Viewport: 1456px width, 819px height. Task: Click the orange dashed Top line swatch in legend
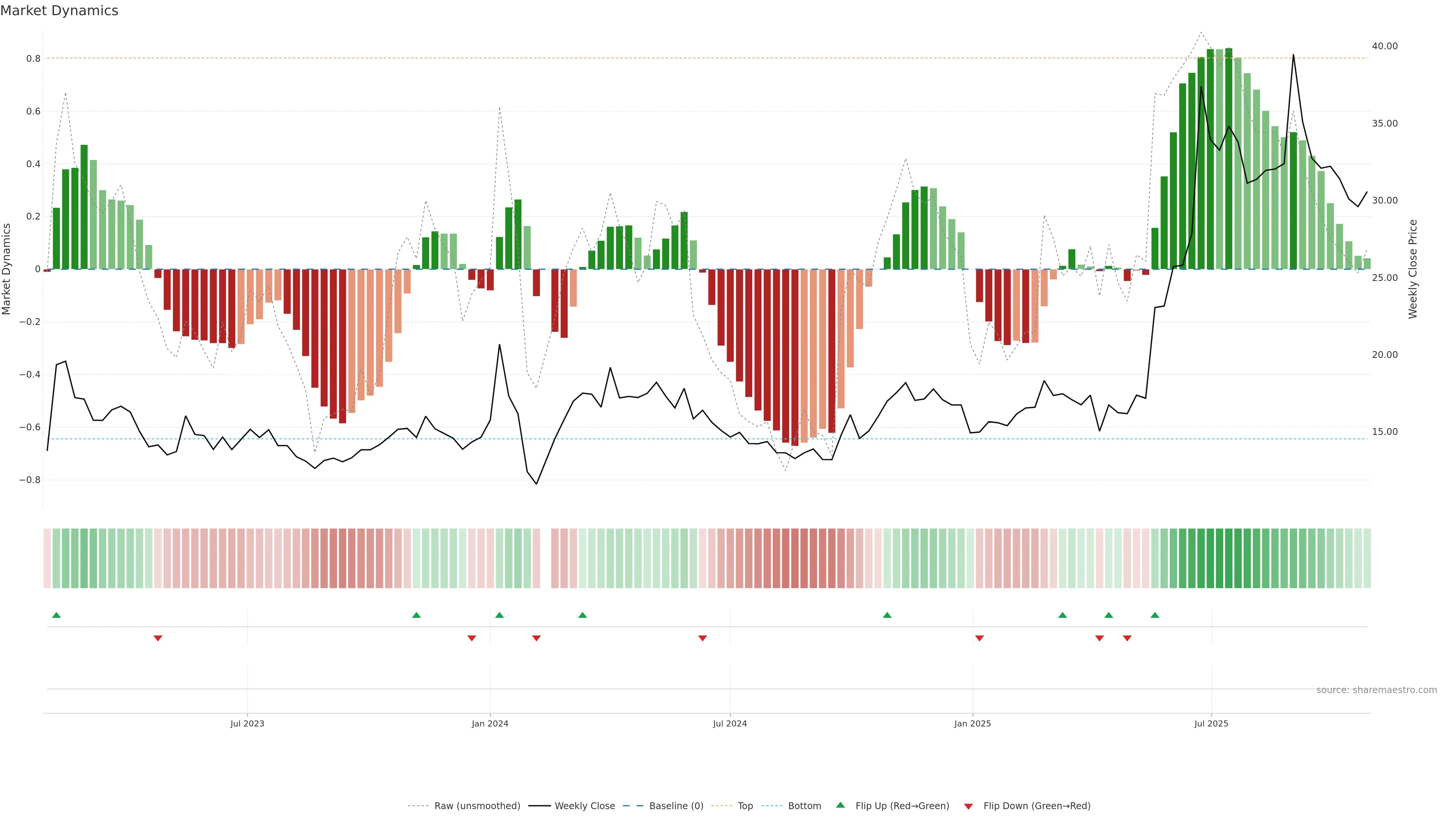pos(721,805)
